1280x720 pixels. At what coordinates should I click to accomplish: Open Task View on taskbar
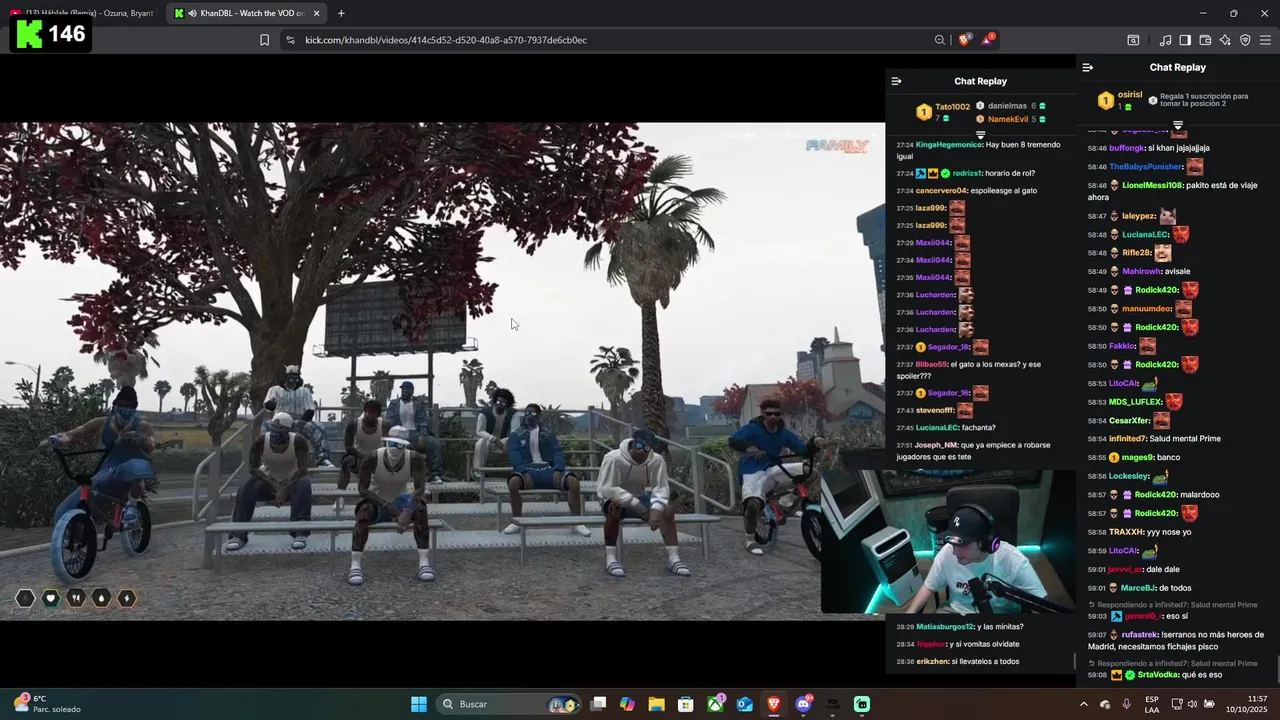point(598,704)
